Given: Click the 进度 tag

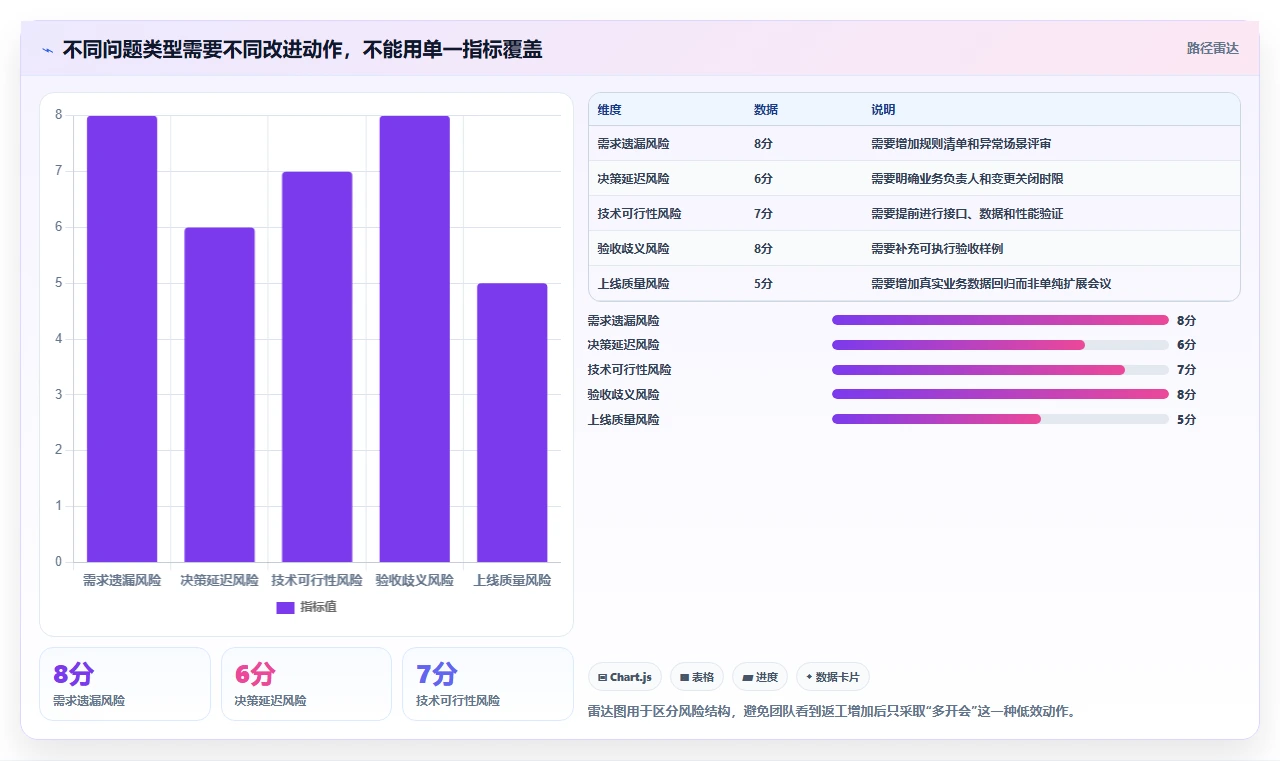Looking at the screenshot, I should click(760, 677).
